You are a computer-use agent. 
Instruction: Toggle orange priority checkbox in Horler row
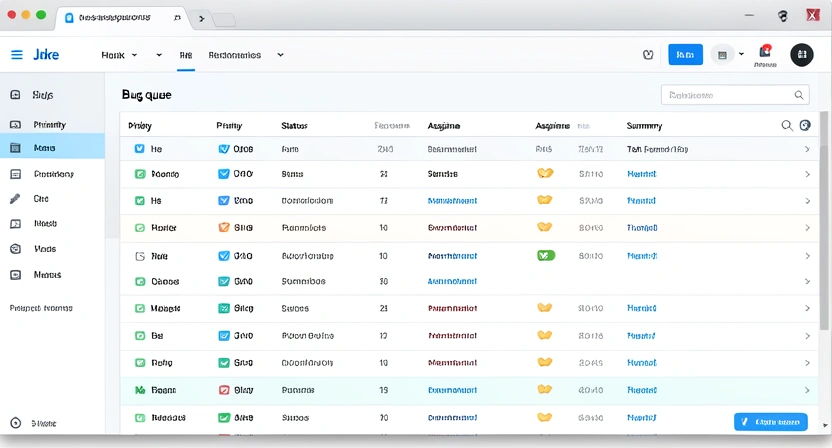point(224,227)
